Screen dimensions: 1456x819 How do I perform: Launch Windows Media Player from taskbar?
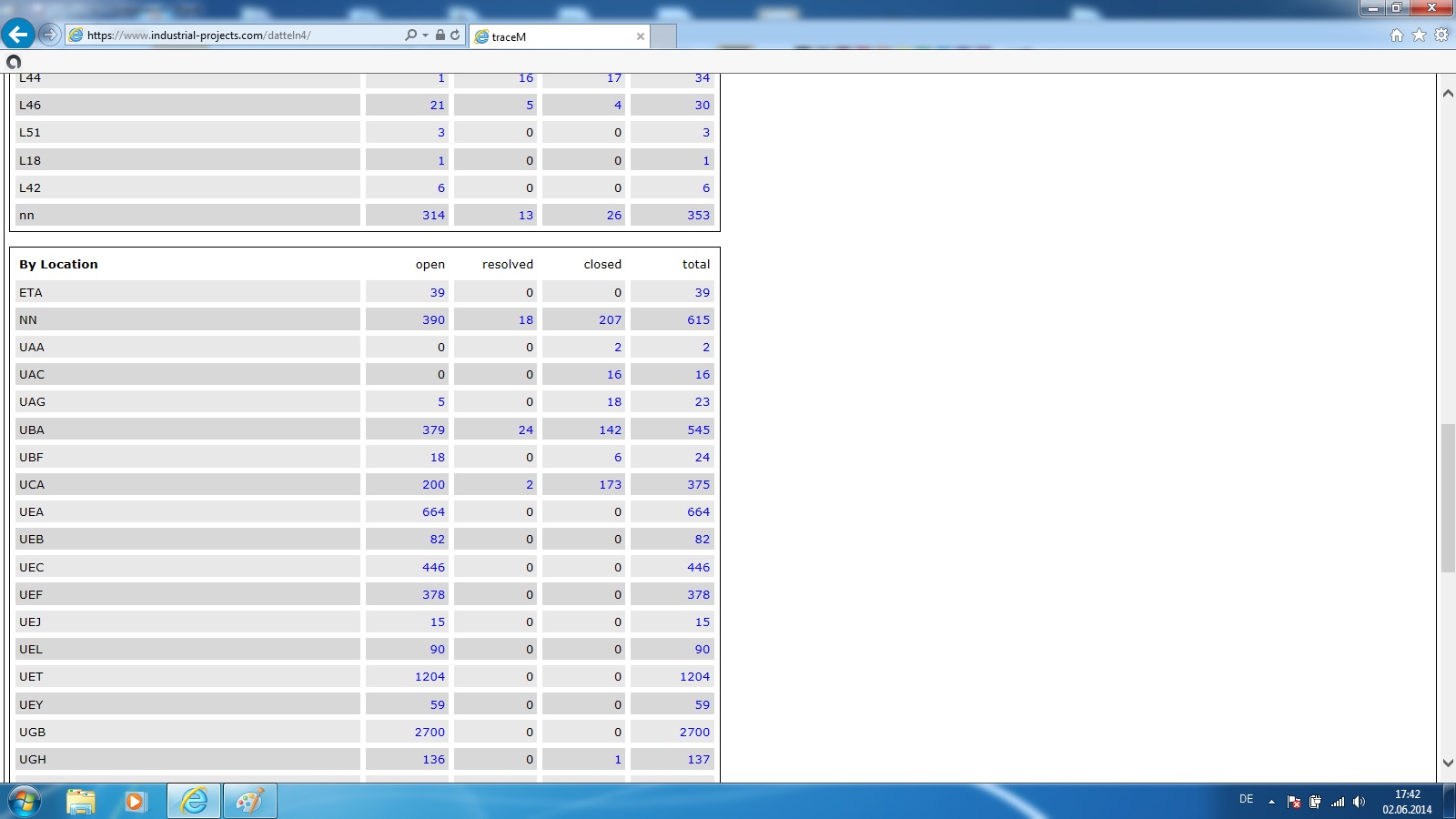[x=136, y=802]
